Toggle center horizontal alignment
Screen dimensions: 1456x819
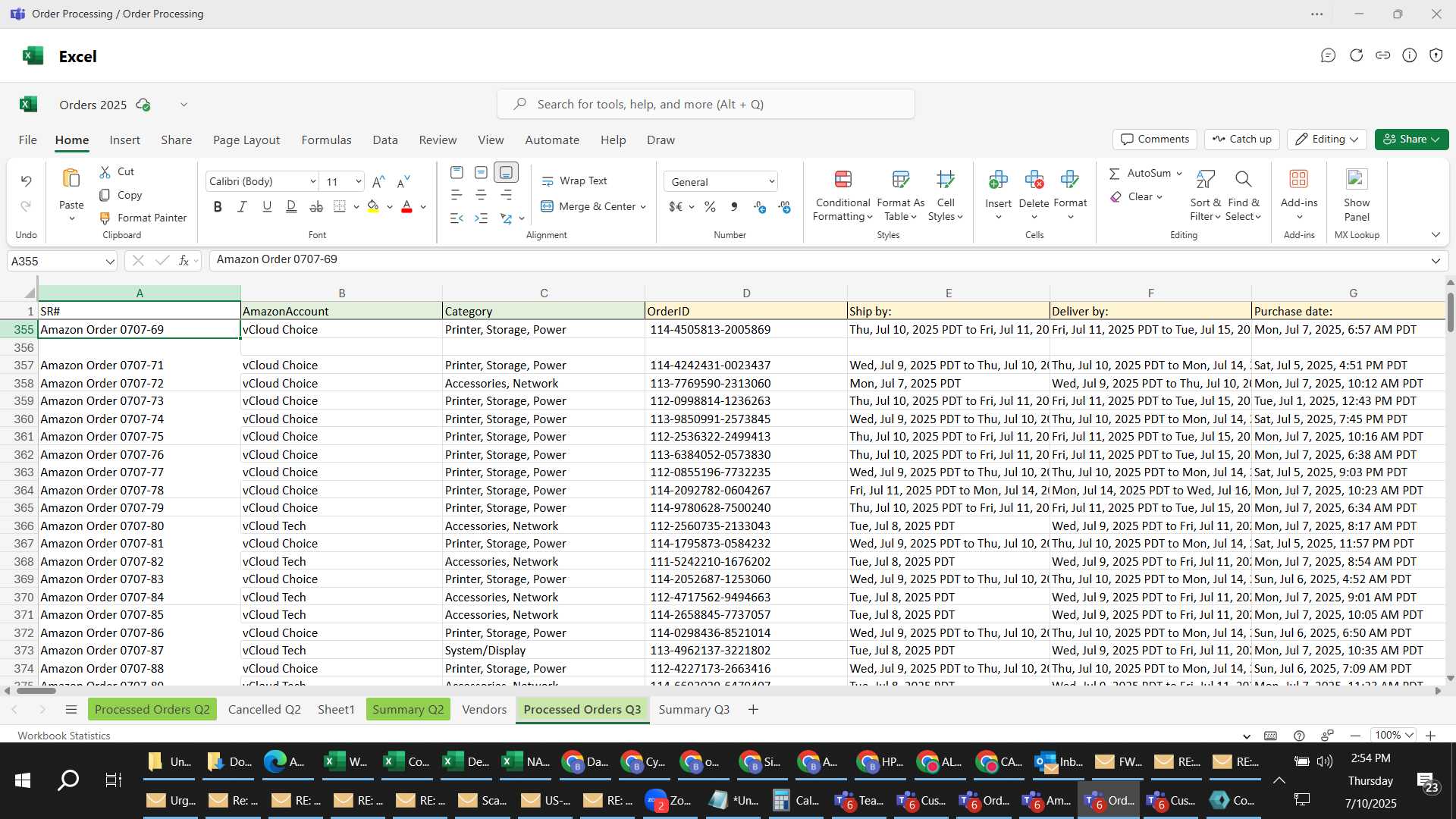pos(481,196)
